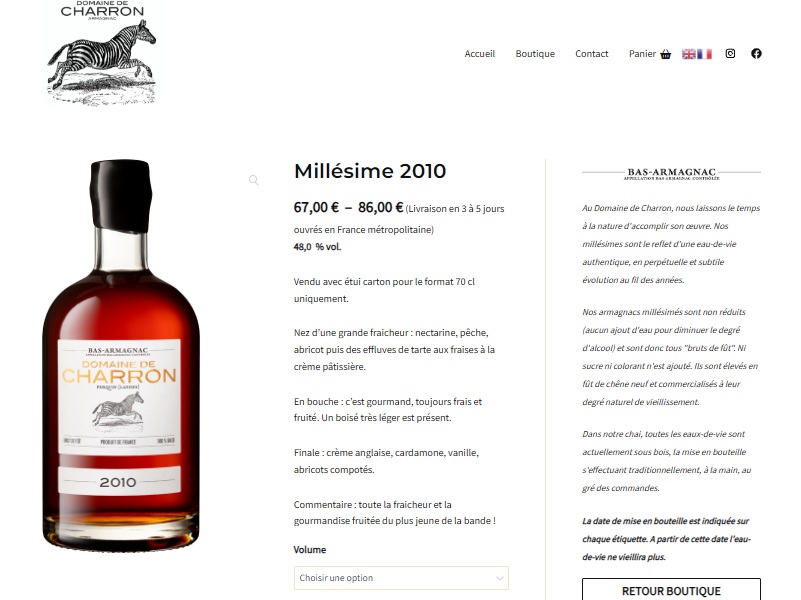801x600 pixels.
Task: Open the Facebook page icon
Action: (x=757, y=54)
